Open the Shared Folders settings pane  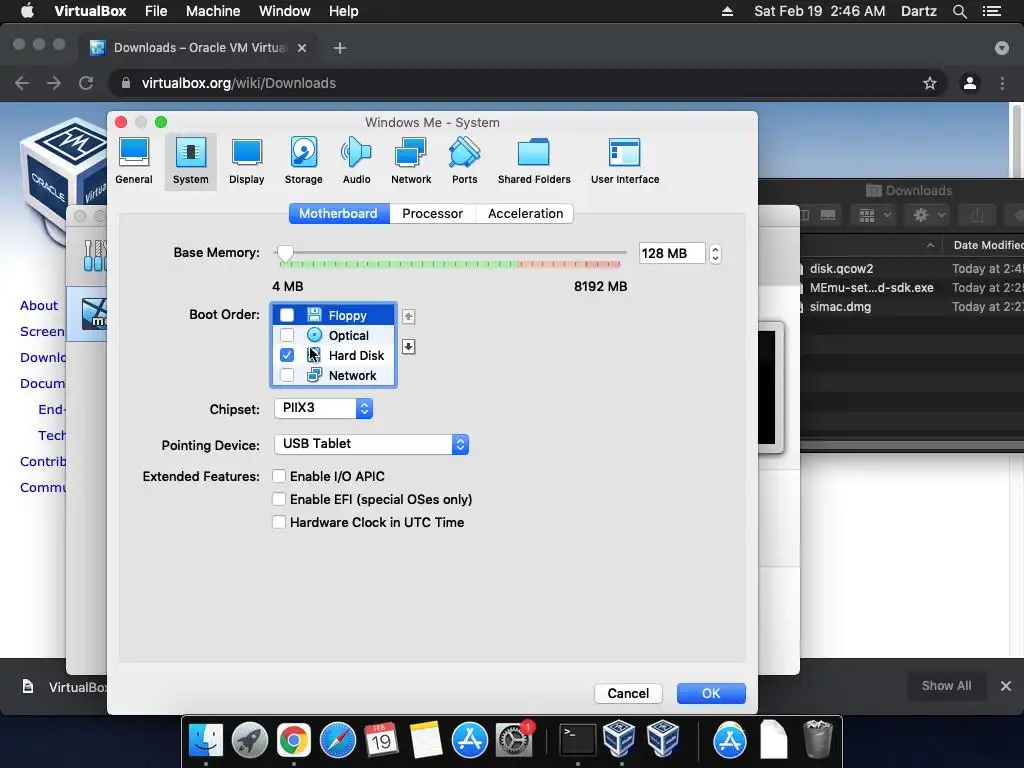pyautogui.click(x=534, y=161)
